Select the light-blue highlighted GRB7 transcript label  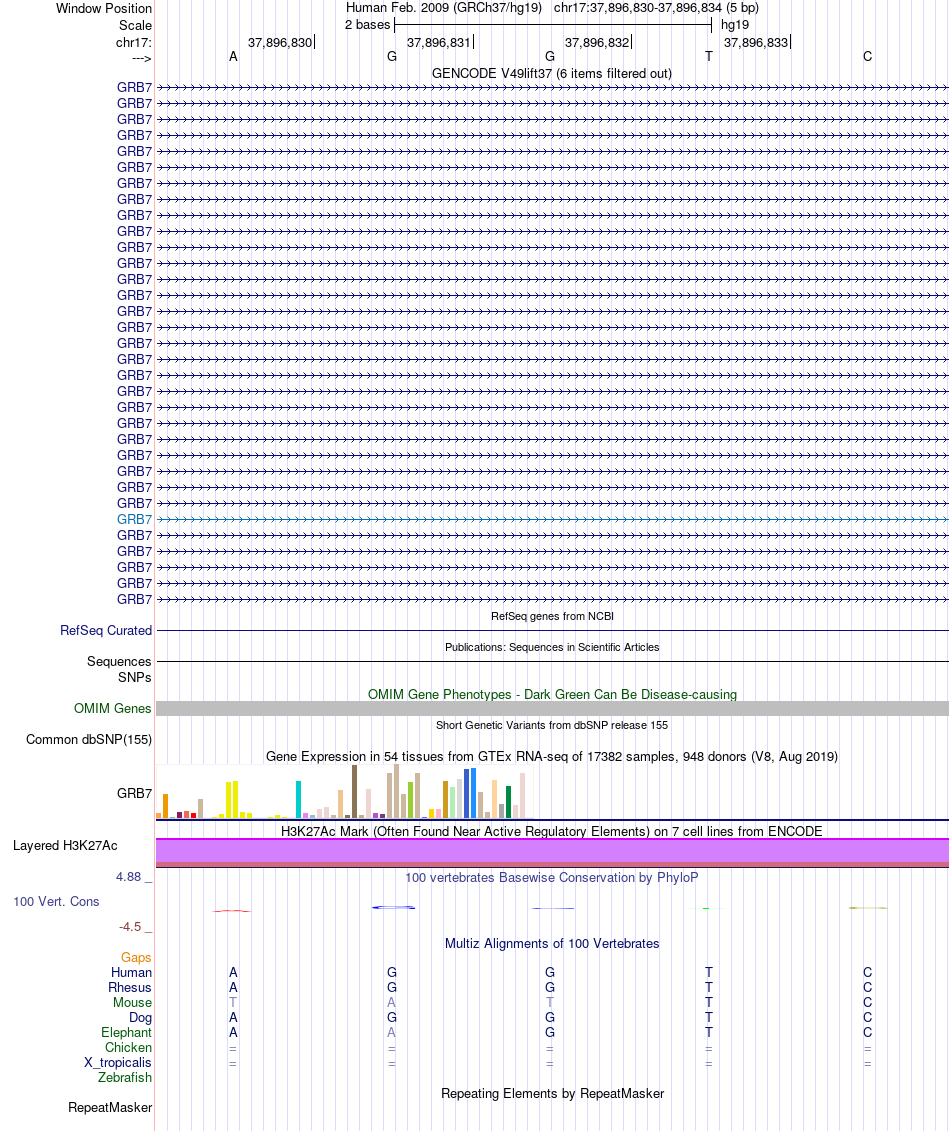134,519
